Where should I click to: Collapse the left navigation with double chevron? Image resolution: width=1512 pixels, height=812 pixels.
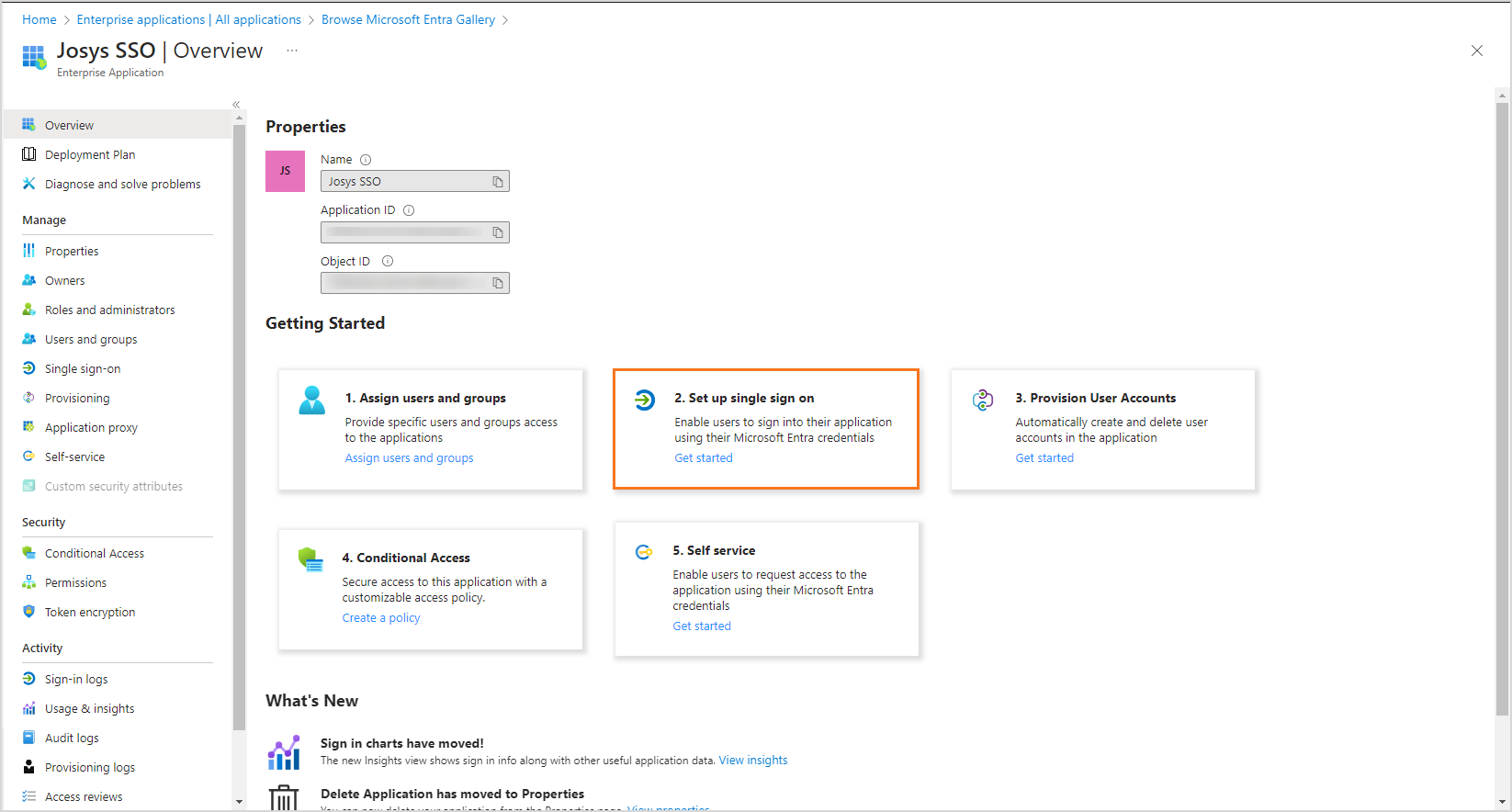[236, 105]
